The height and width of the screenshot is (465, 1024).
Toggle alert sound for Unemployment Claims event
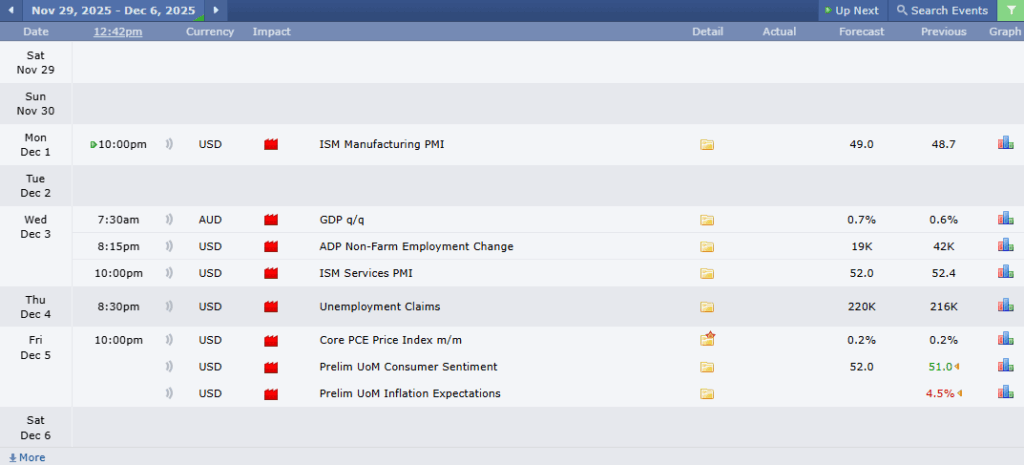[x=169, y=307]
